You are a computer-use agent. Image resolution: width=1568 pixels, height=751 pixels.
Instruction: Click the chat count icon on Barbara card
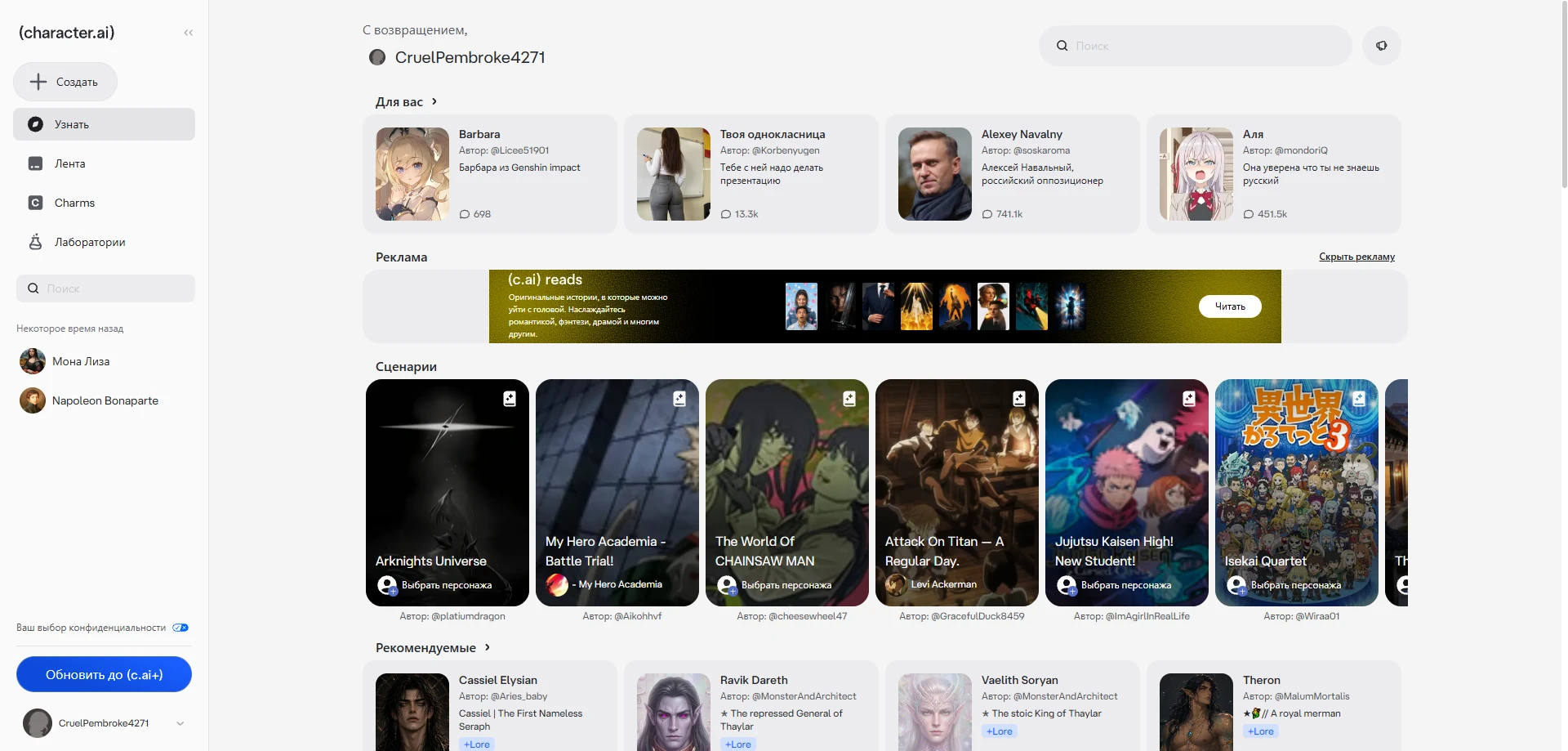pyautogui.click(x=465, y=214)
